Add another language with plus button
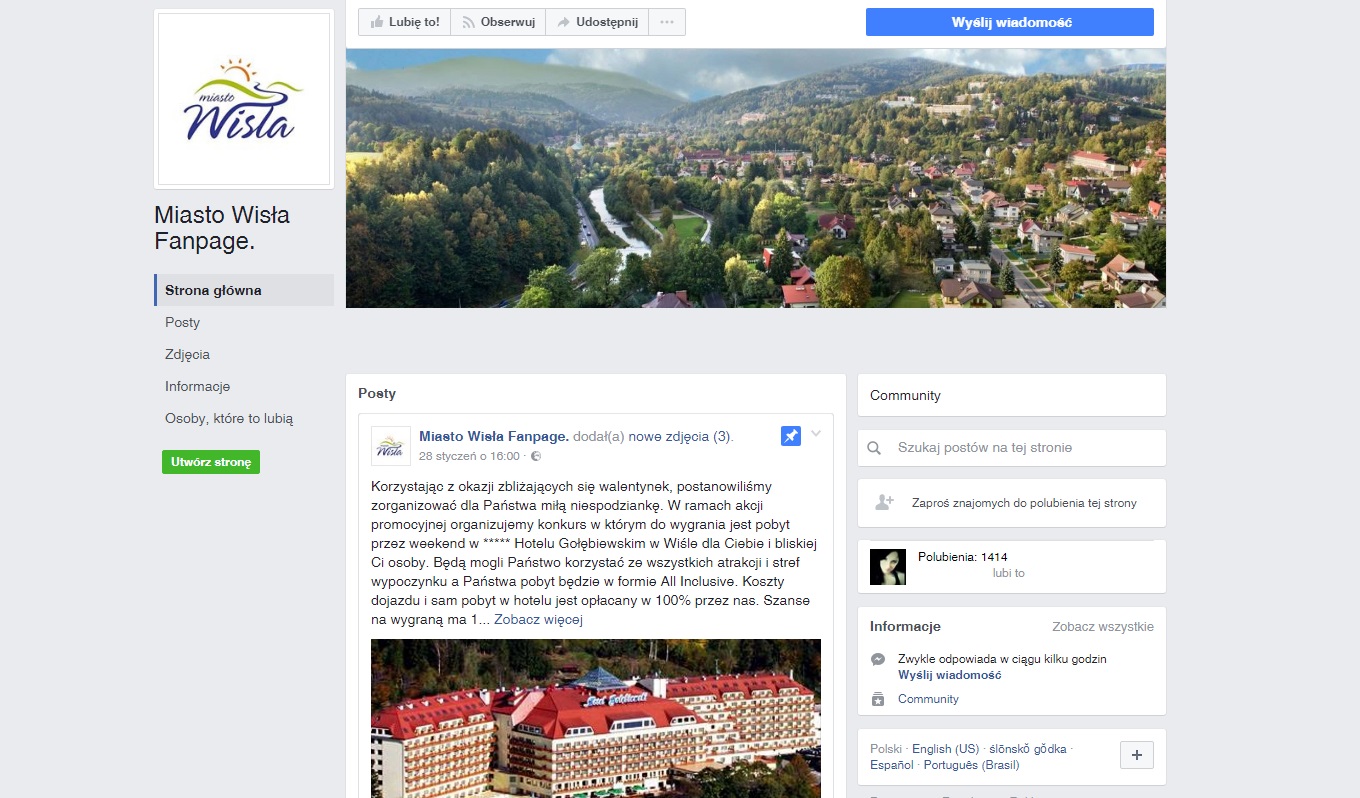 (1136, 755)
